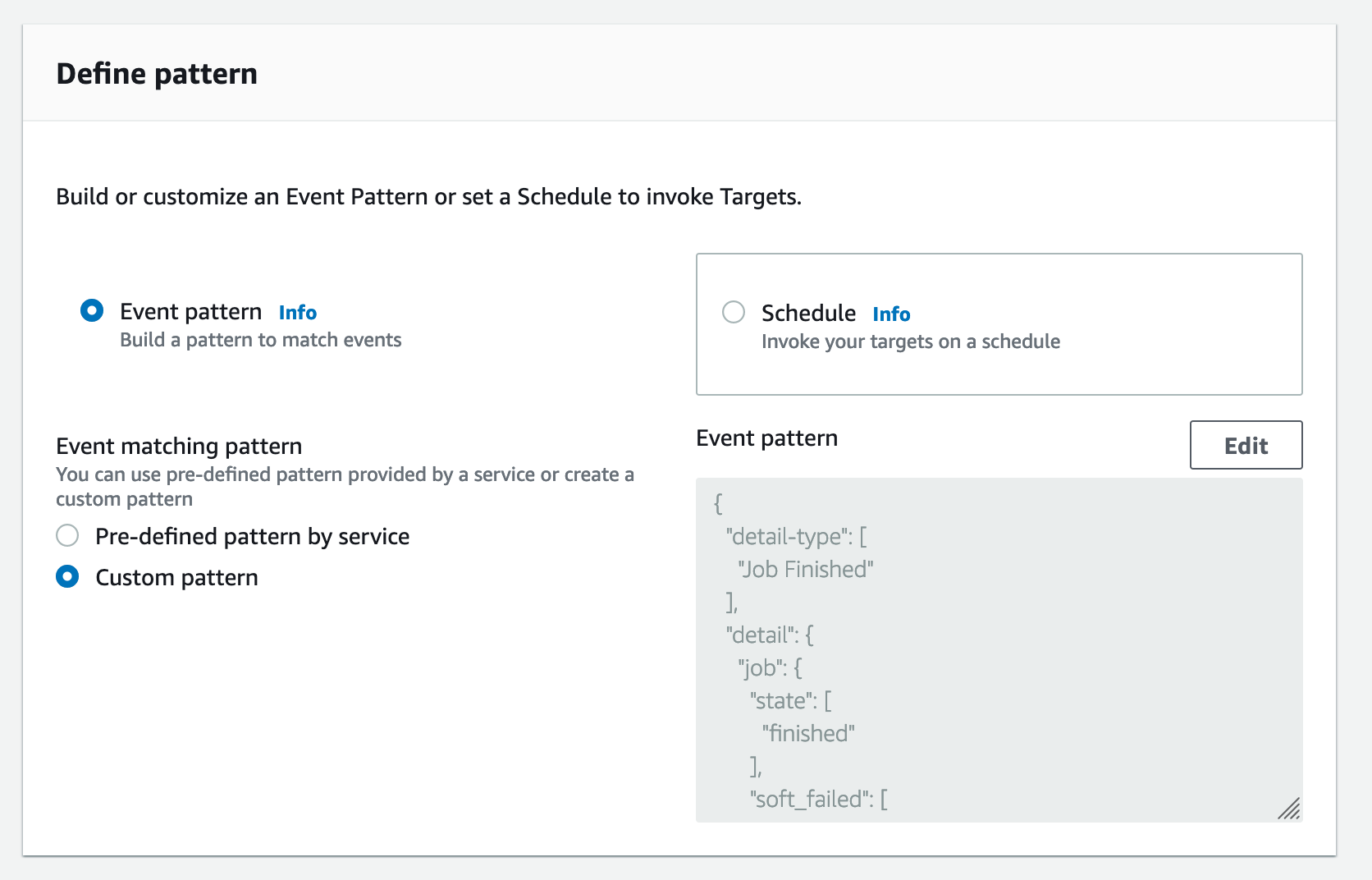Open Info link beside Schedule
The height and width of the screenshot is (880, 1372).
(891, 314)
